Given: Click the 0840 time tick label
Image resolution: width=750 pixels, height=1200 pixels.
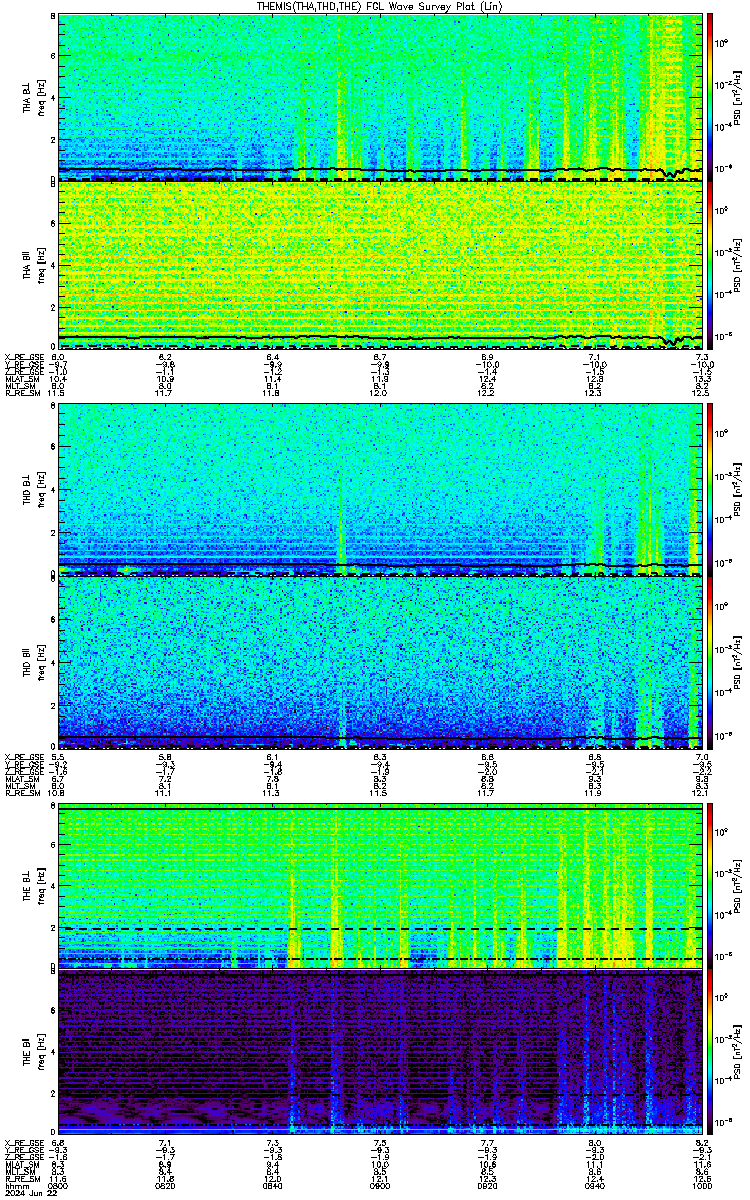Looking at the screenshot, I should point(273,1186).
